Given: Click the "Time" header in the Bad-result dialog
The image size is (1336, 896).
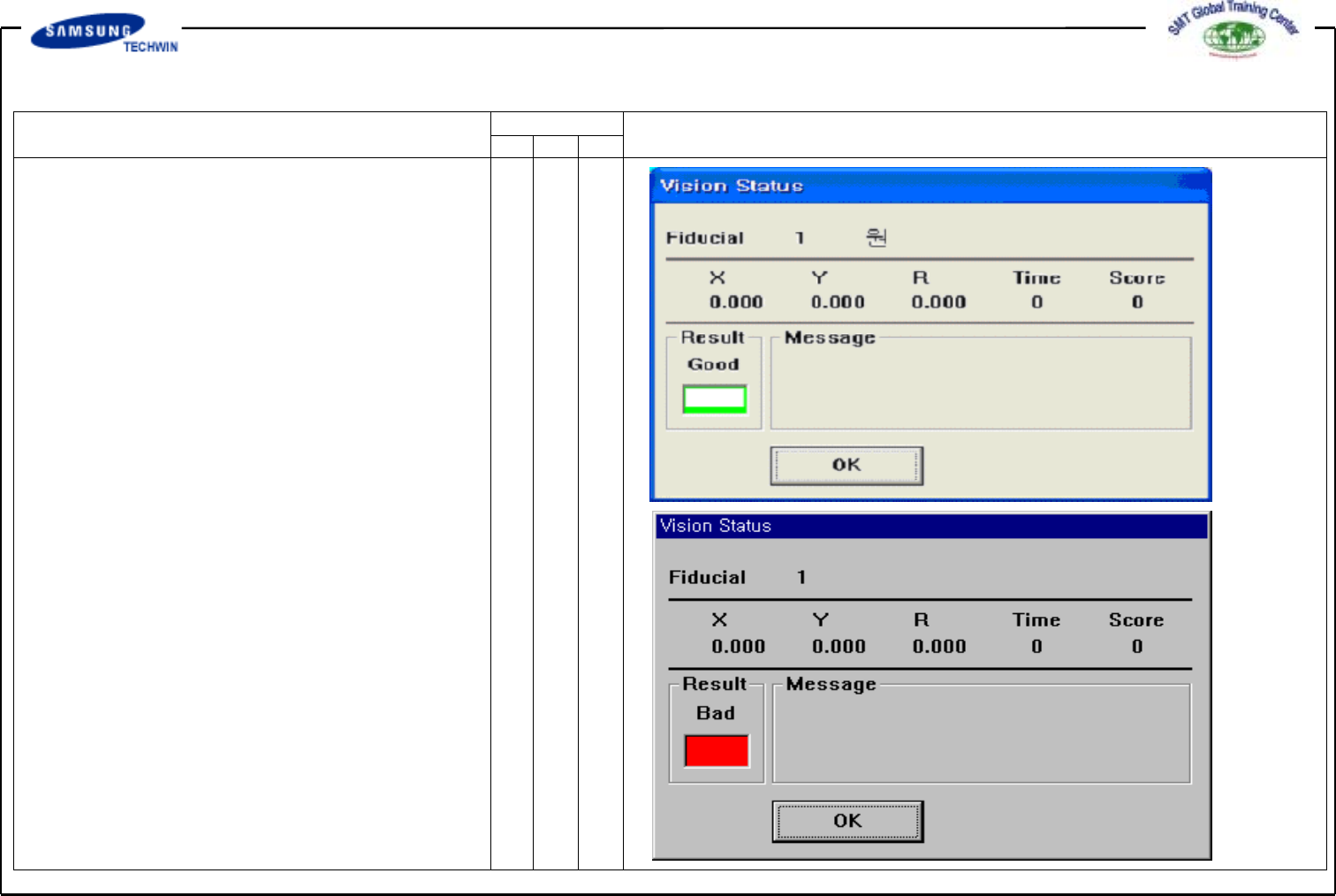Looking at the screenshot, I should (x=1036, y=620).
